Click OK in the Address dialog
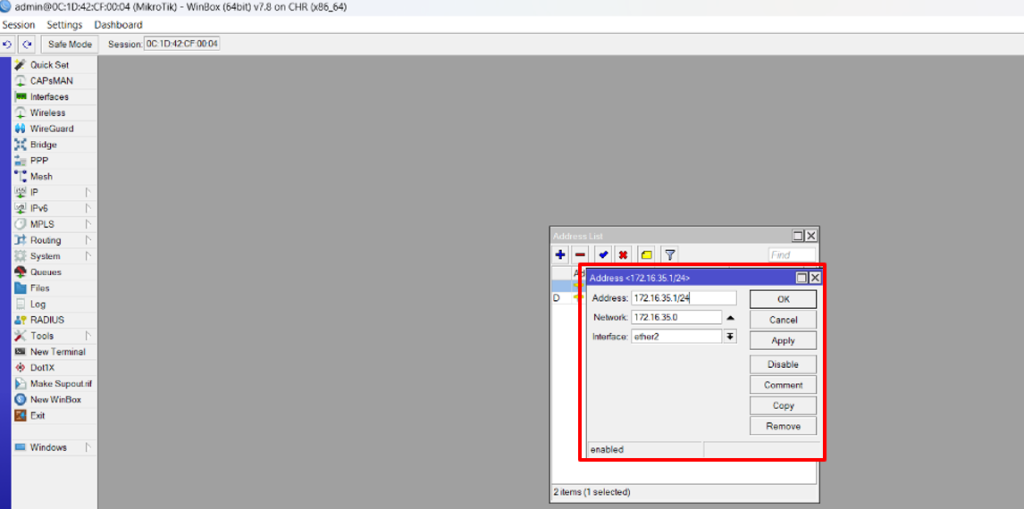This screenshot has height=509, width=1024. click(x=783, y=299)
